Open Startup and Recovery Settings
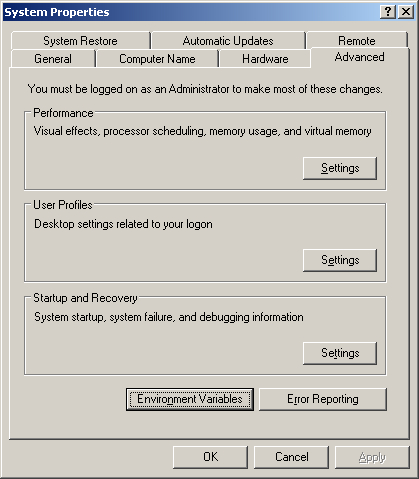 [340, 353]
